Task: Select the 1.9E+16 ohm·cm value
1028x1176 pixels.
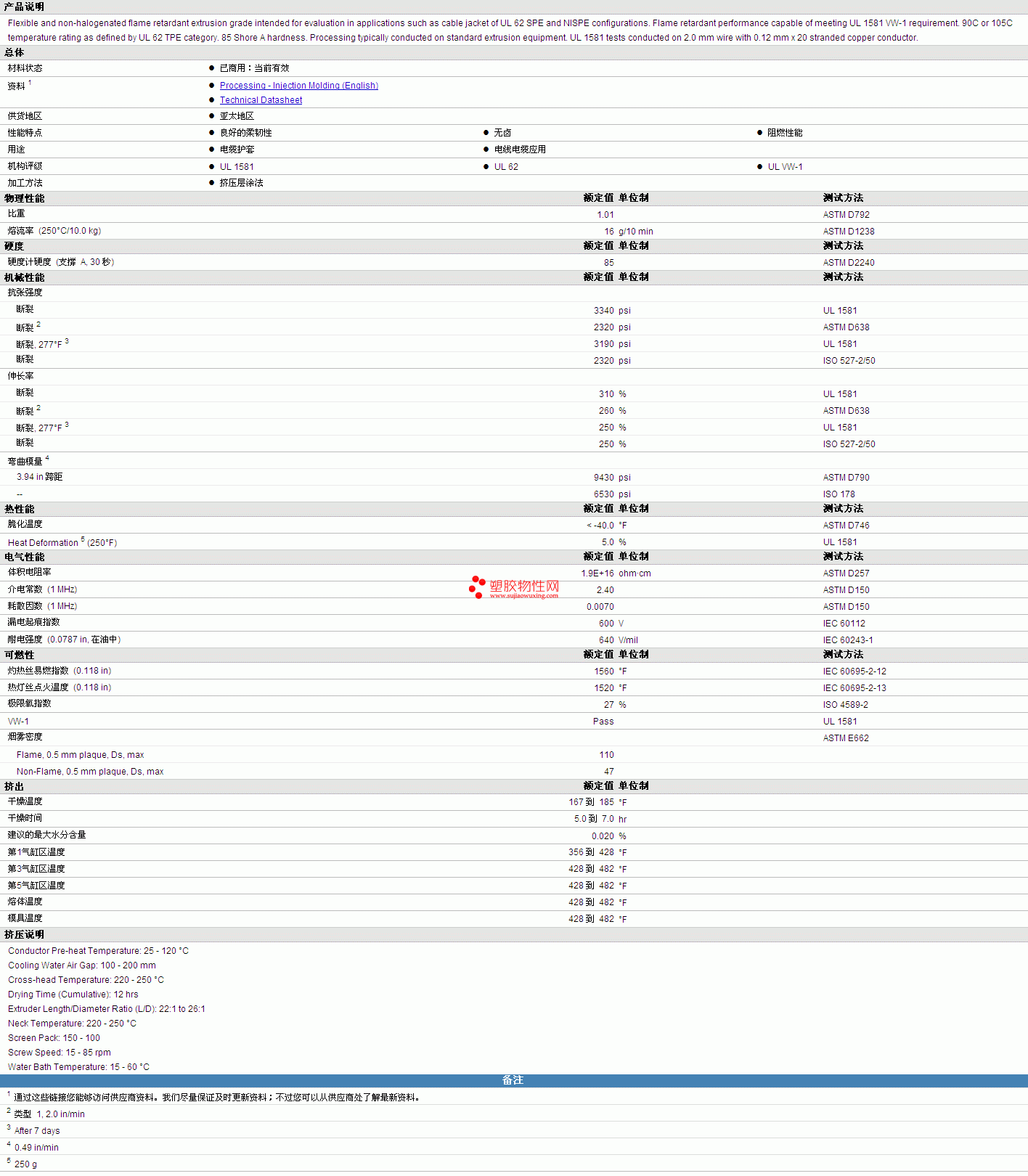Action: point(616,573)
